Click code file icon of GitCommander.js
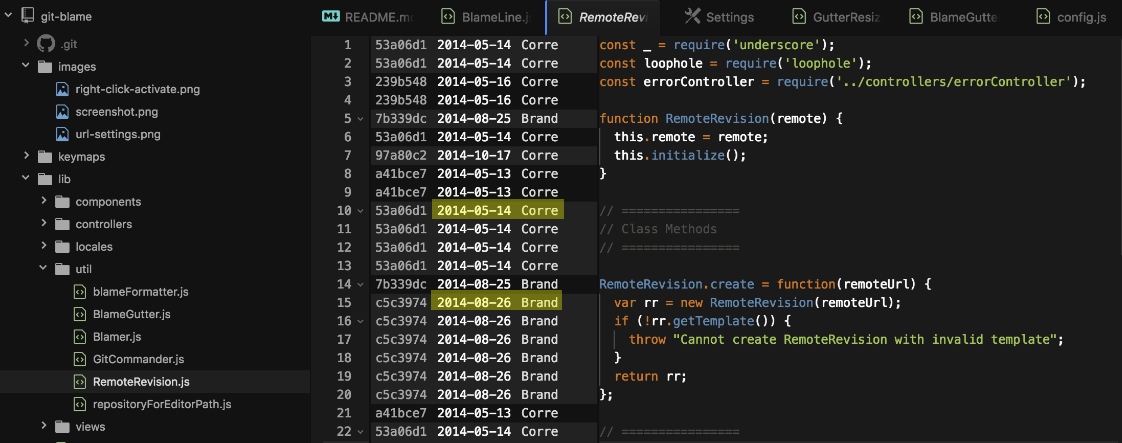Screen dimensions: 1122x443 pyautogui.click(x=80, y=359)
